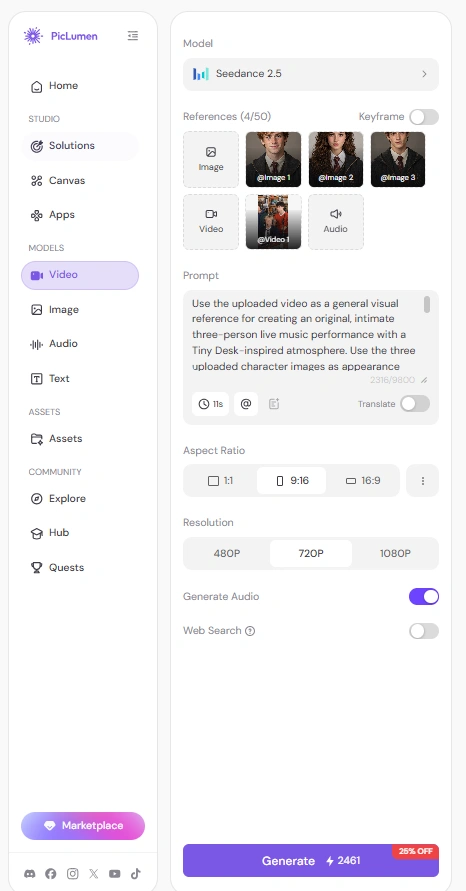The height and width of the screenshot is (891, 466).
Task: Open the Seedance 2.5 model selector
Action: coord(311,74)
